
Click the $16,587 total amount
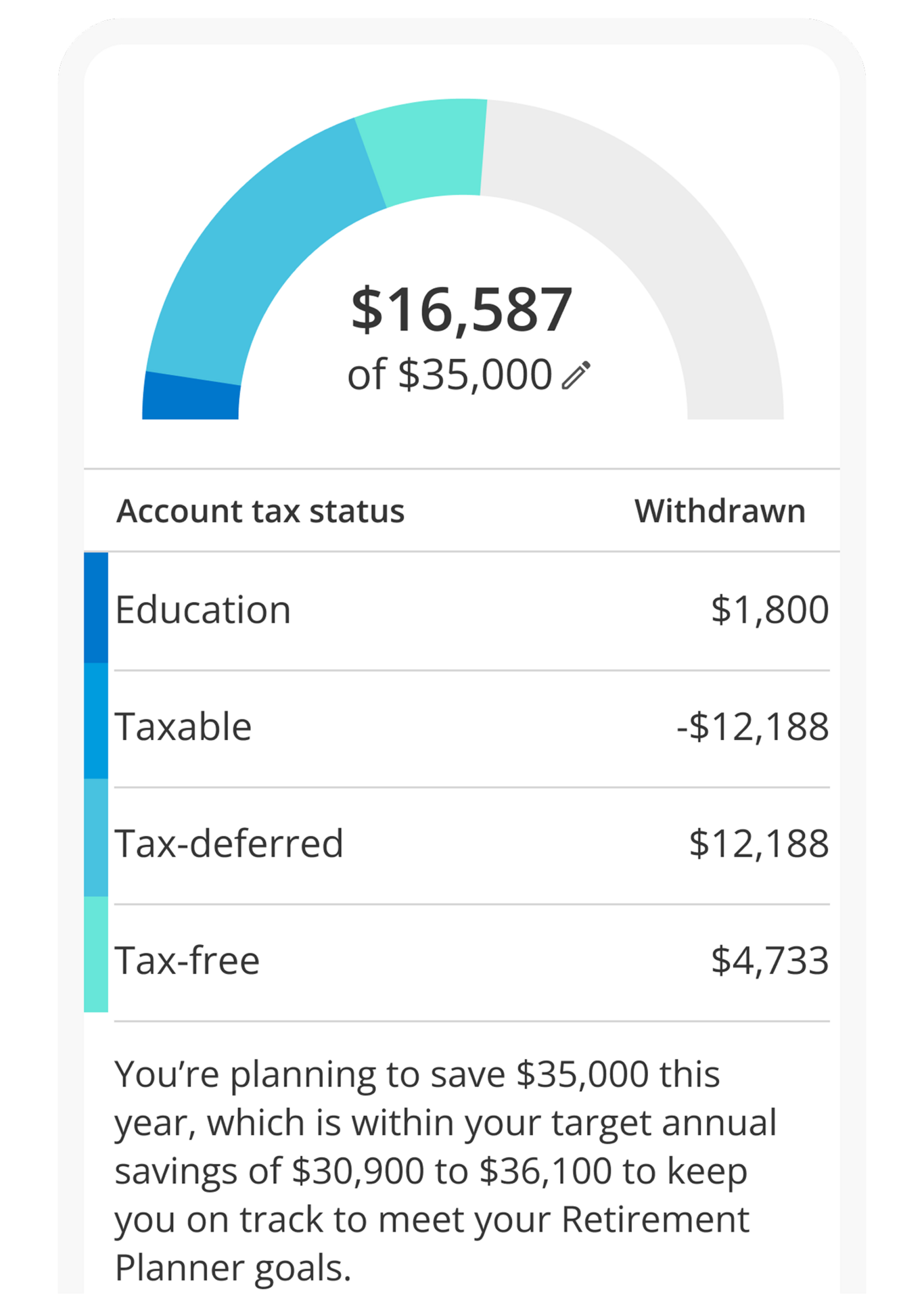point(461,310)
